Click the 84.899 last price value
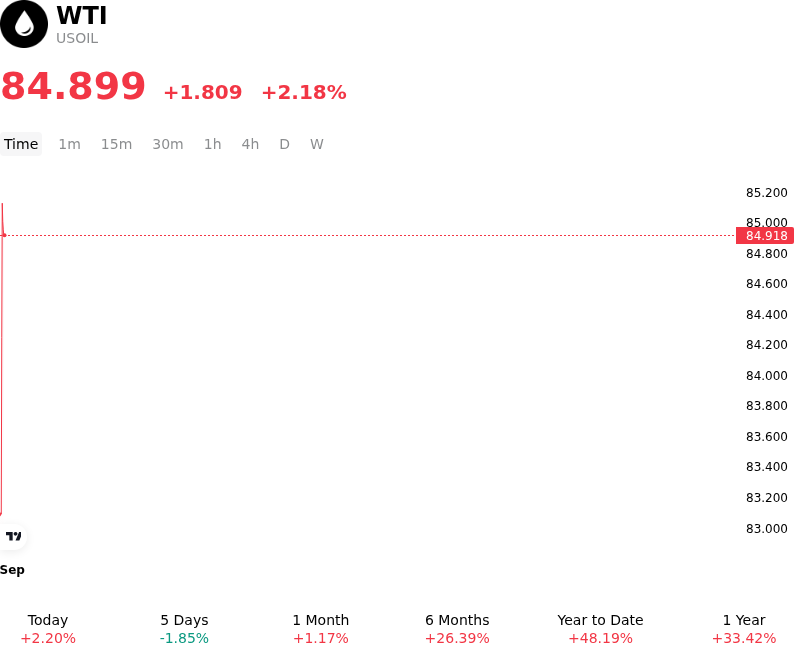800x658 pixels. (x=73, y=86)
